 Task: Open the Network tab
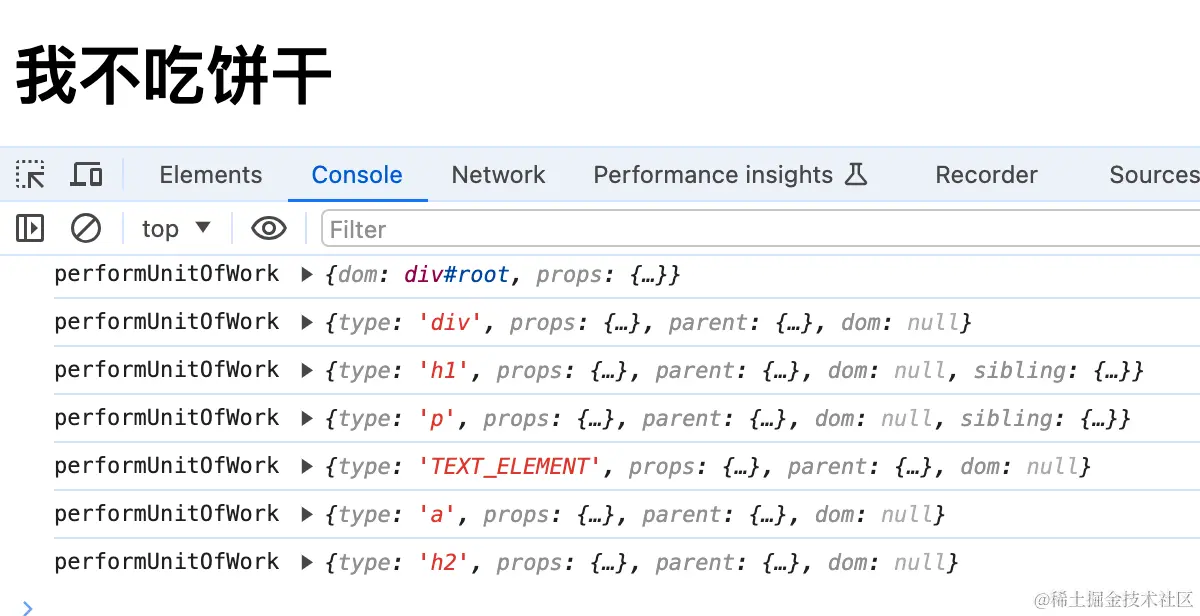498,175
